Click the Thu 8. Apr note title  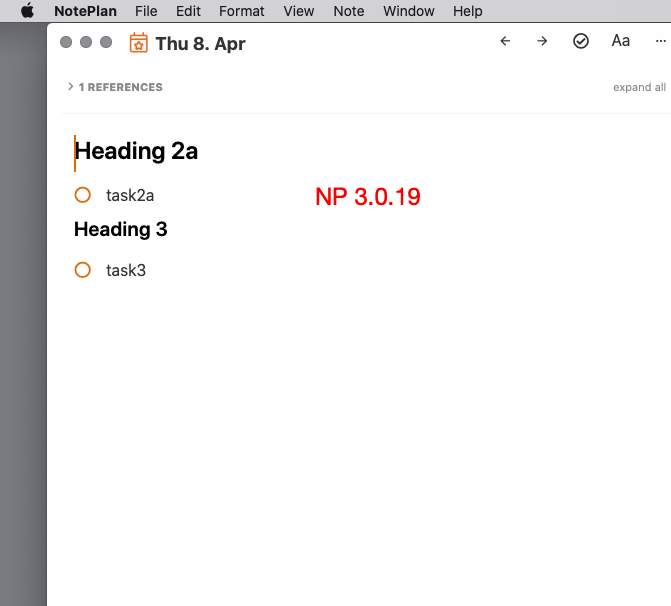pos(200,44)
